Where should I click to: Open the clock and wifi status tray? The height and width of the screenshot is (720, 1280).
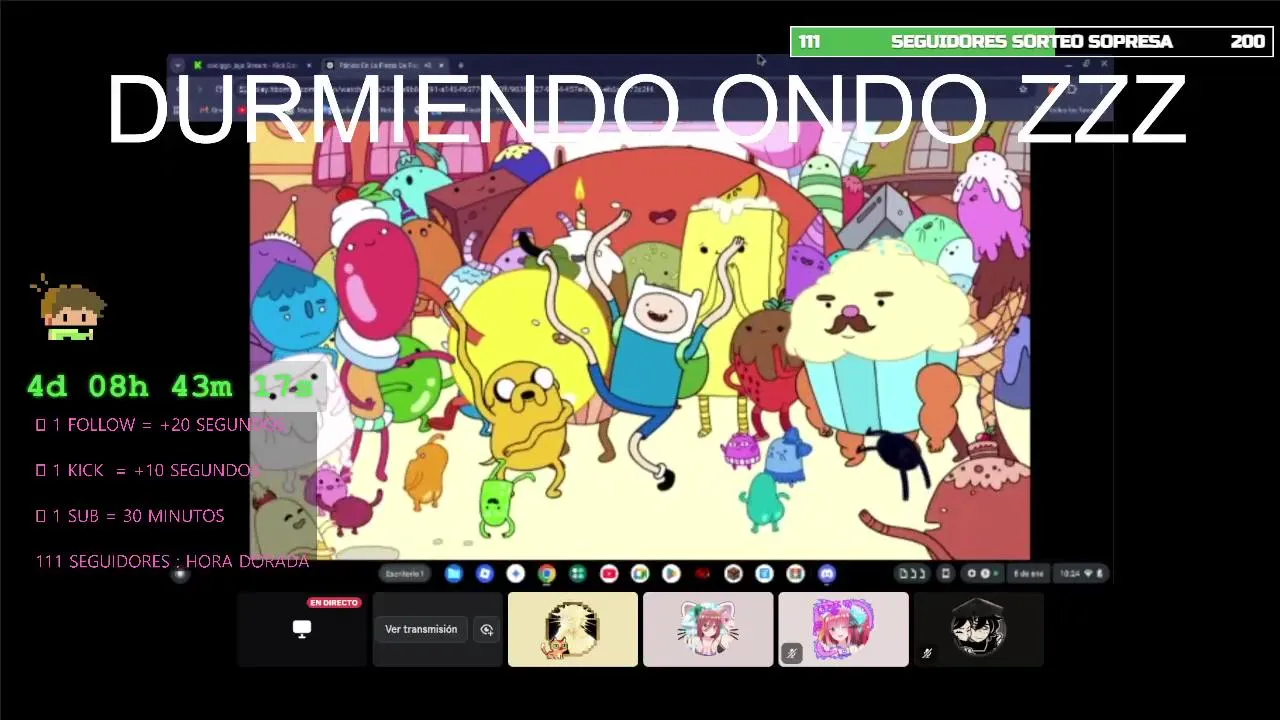tap(1081, 573)
